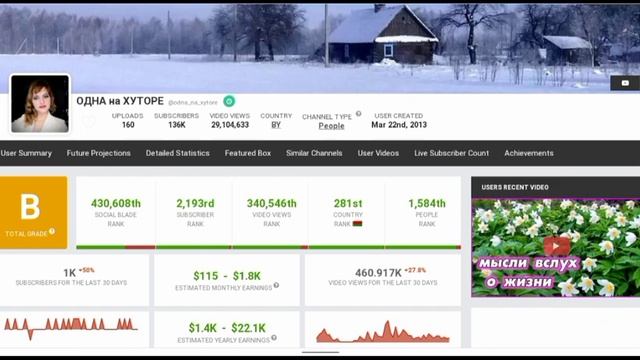Open the Similar Channels tab
Screen dimensions: 640x360
314,153
